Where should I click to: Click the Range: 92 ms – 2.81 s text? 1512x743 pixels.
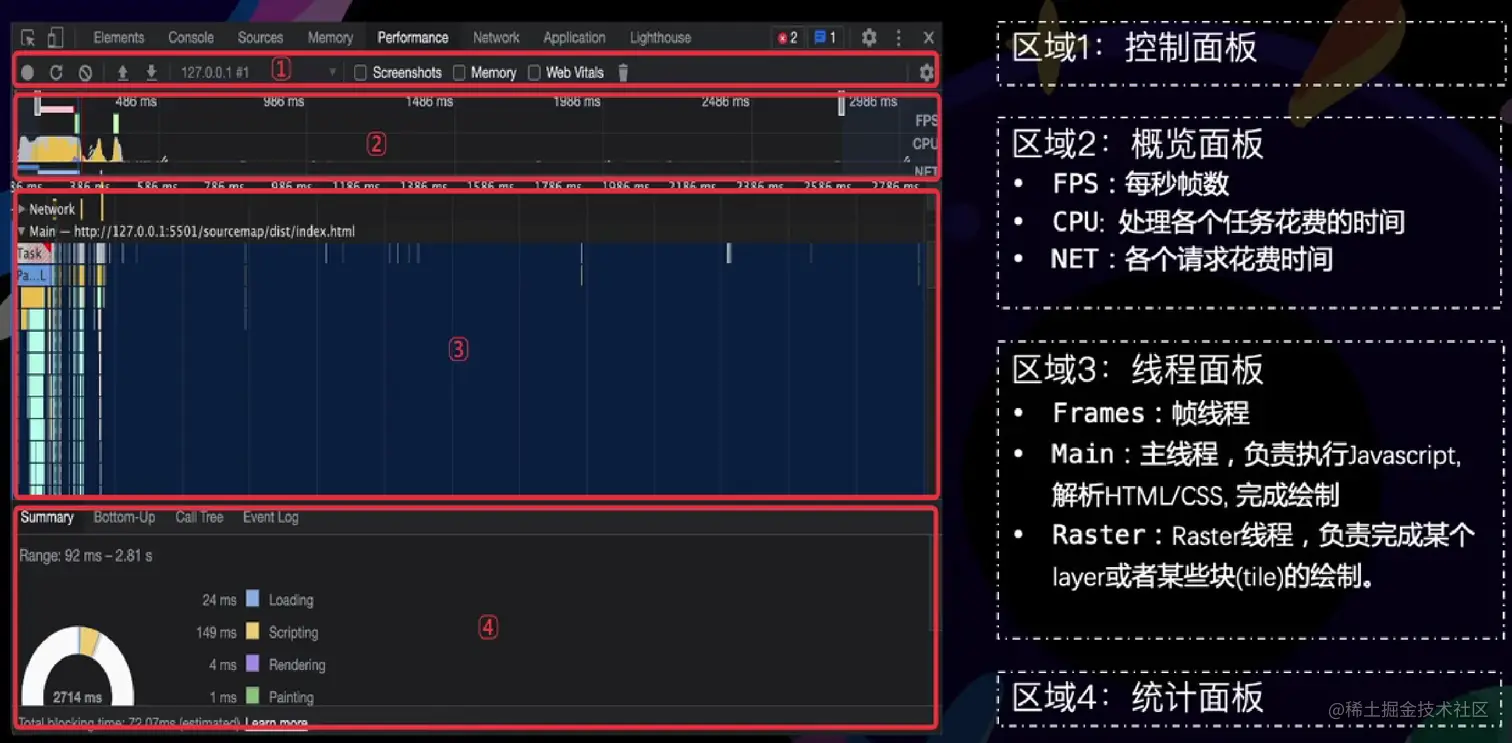[86, 555]
